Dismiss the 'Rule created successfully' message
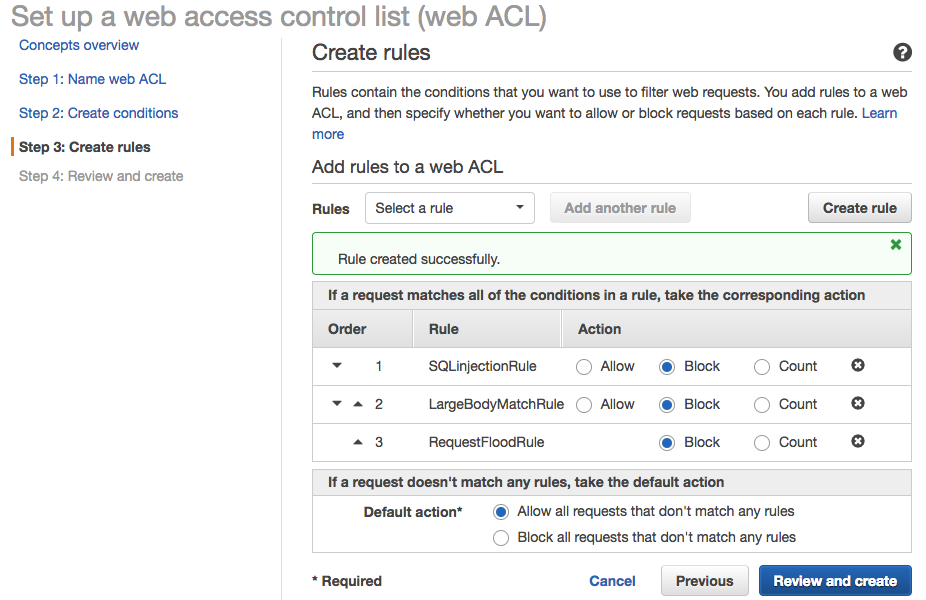926x600 pixels. 896,244
